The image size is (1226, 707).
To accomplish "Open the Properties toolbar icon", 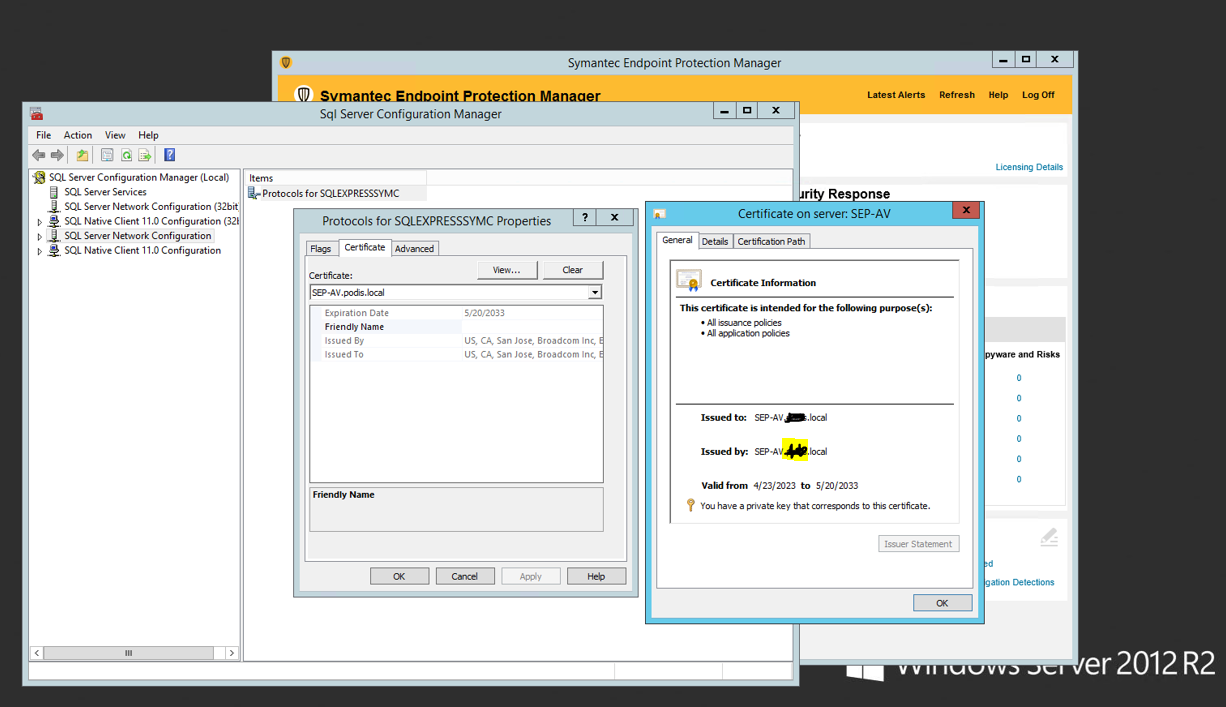I will click(107, 155).
